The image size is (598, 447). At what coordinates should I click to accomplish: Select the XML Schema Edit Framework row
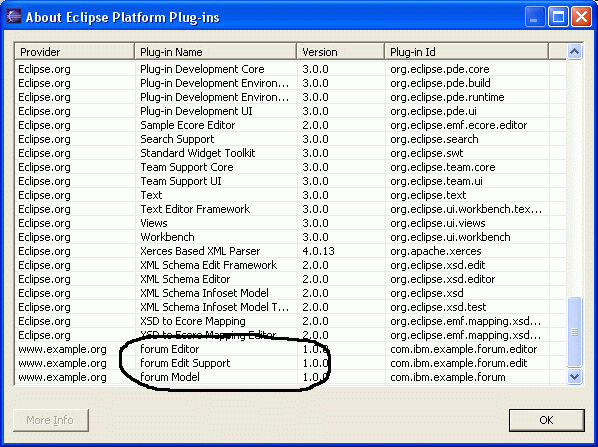pyautogui.click(x=290, y=265)
